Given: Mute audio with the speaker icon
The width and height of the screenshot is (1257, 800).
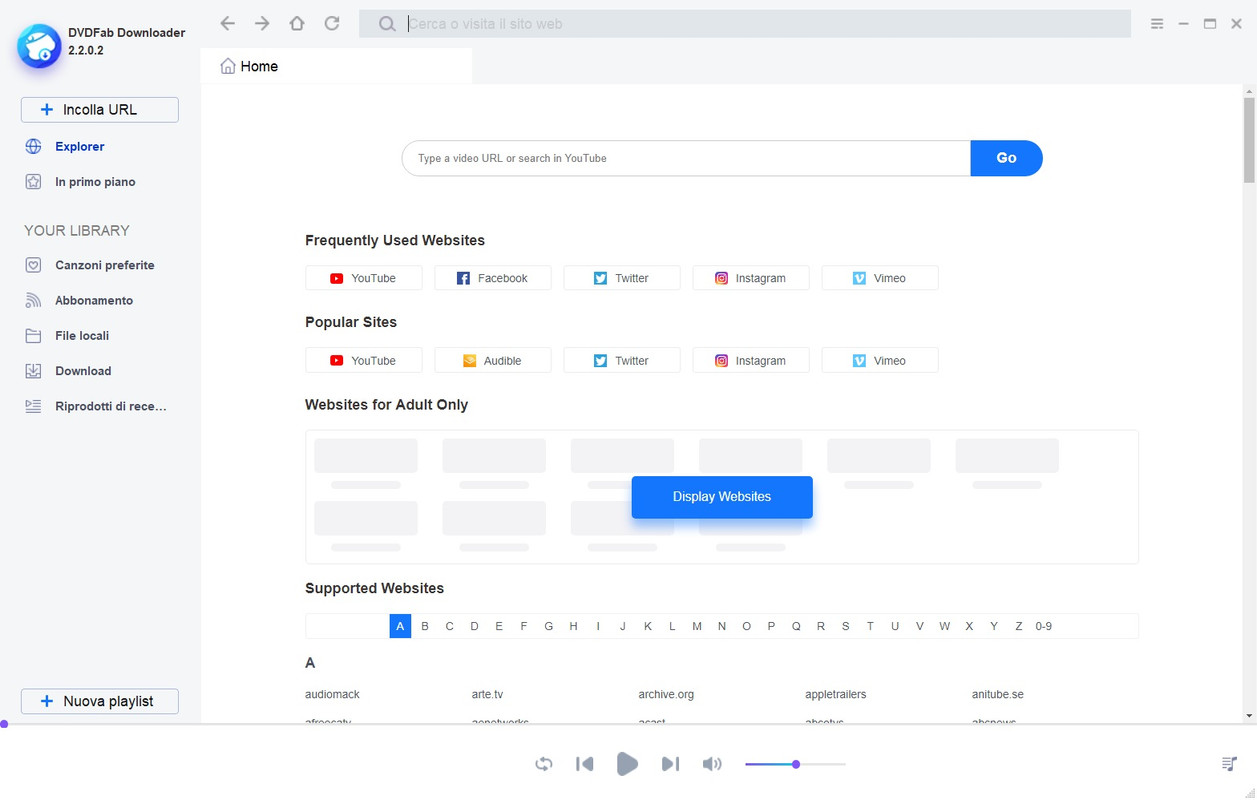Looking at the screenshot, I should pos(712,764).
